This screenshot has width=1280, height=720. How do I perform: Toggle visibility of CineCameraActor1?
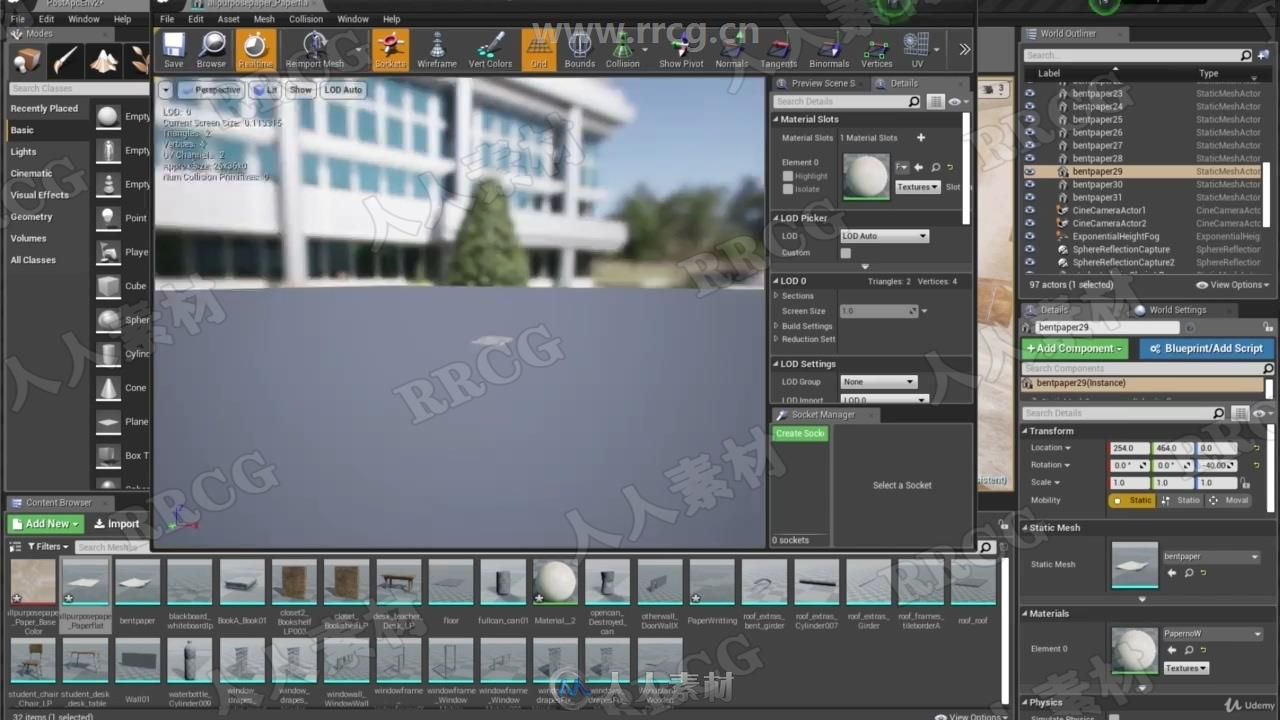pos(1030,210)
